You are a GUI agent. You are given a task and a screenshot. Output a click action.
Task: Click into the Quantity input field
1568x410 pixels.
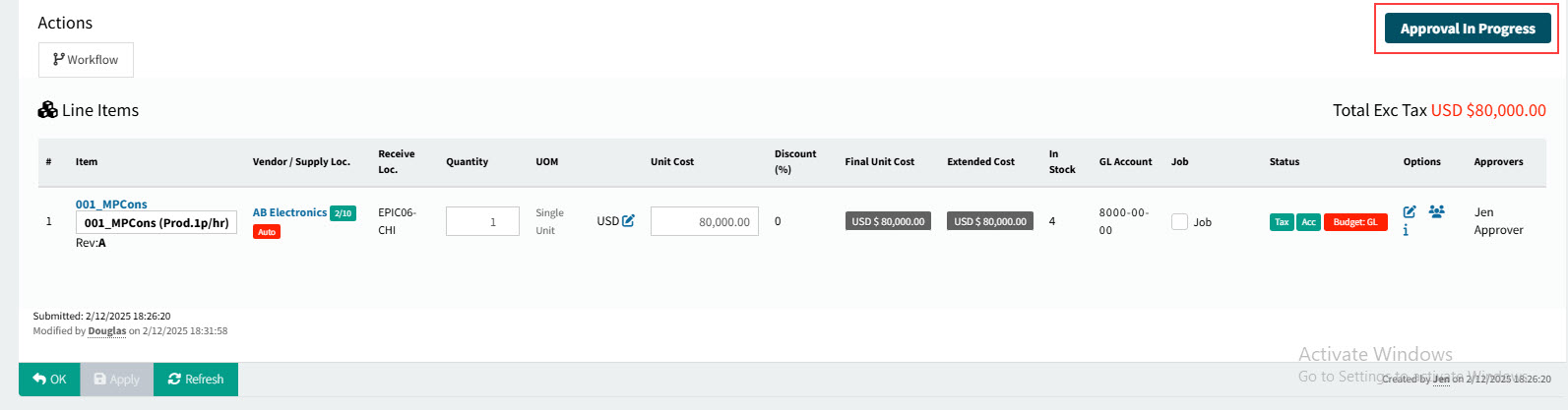(x=482, y=222)
